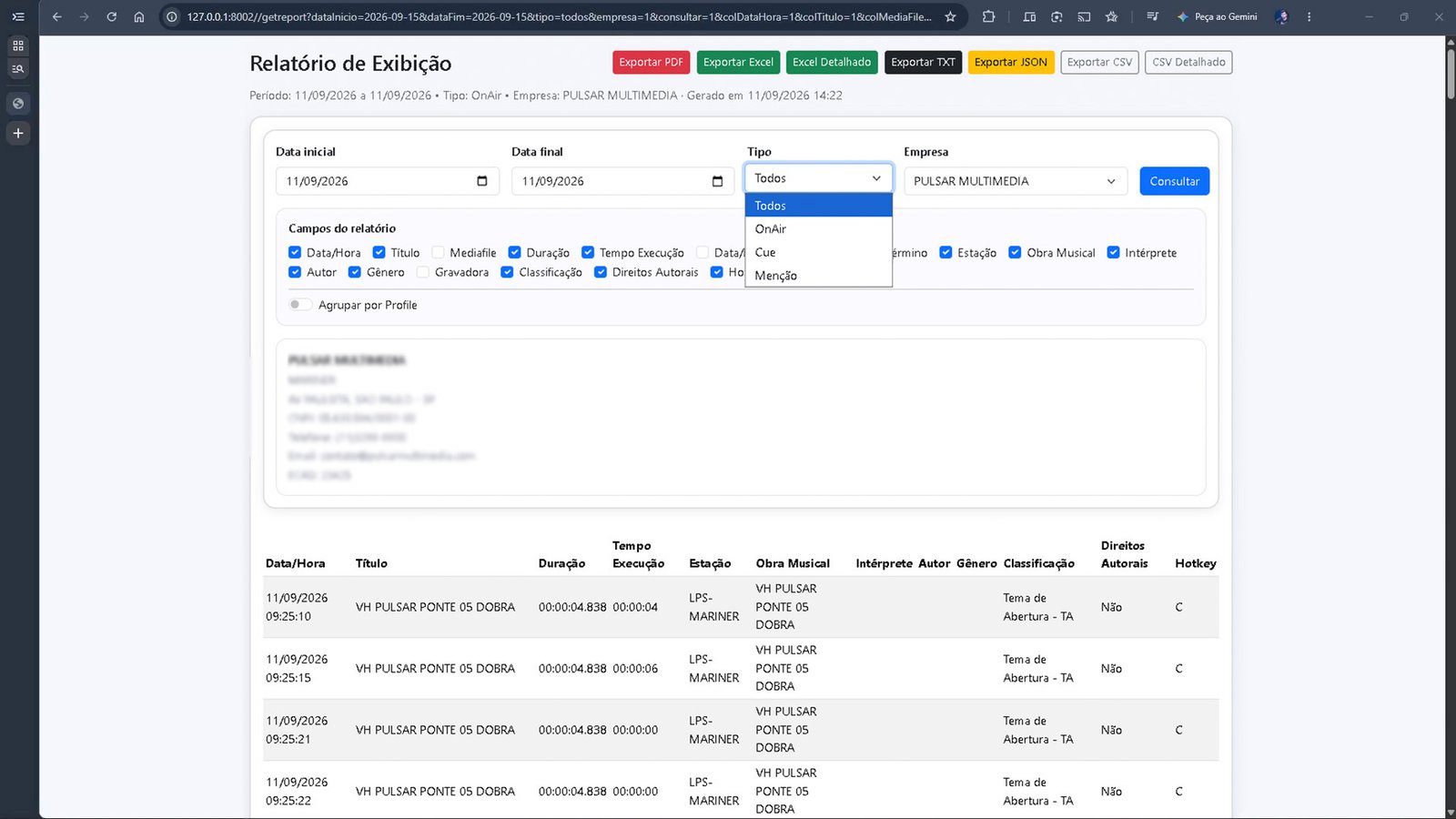The height and width of the screenshot is (819, 1456).
Task: Add a new tab with plus icon
Action: pyautogui.click(x=18, y=133)
